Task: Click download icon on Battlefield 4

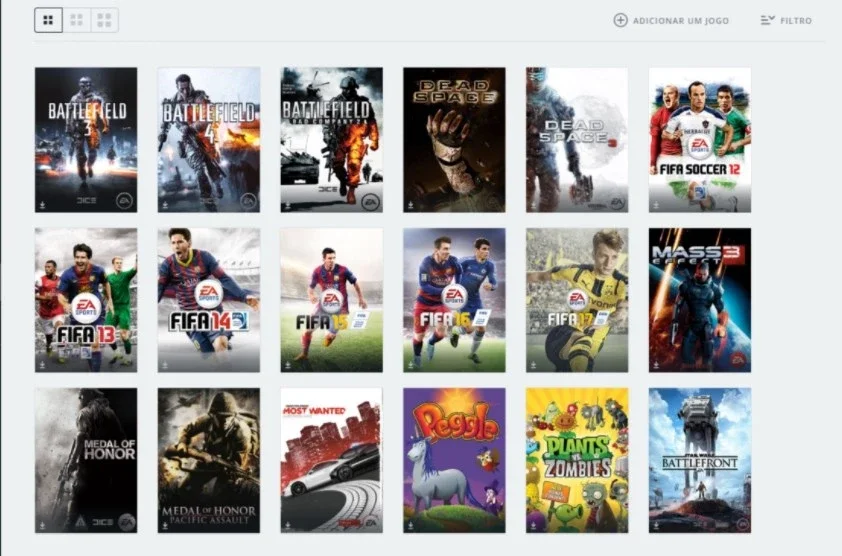Action: click(165, 205)
